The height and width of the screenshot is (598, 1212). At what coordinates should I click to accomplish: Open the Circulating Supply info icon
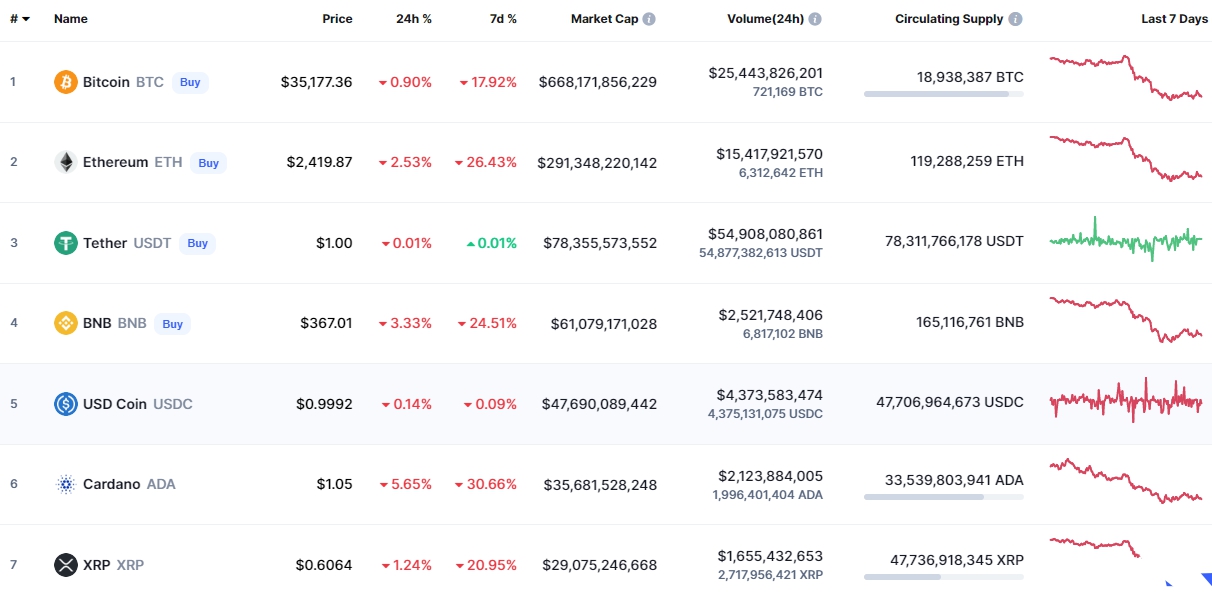coord(1016,19)
